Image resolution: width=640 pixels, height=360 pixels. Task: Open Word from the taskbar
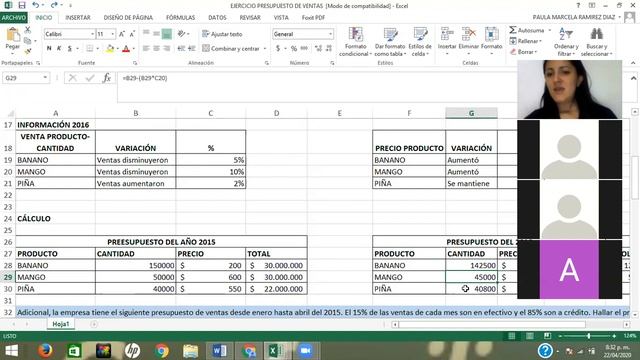click(219, 350)
